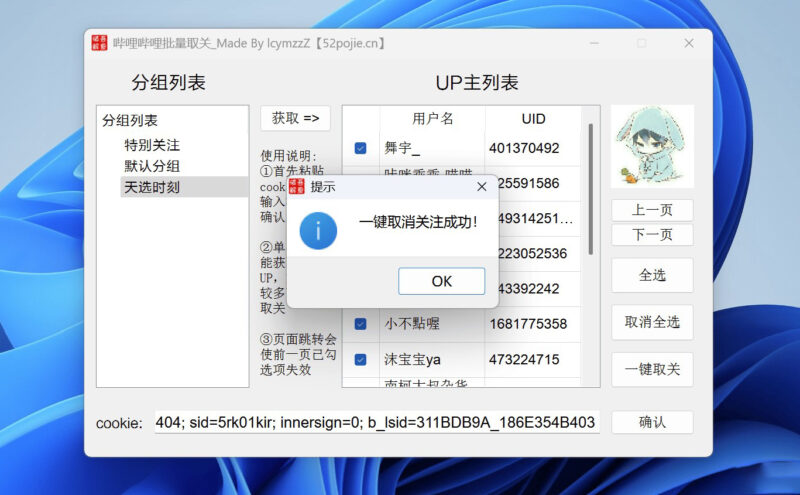The width and height of the screenshot is (800, 495).
Task: Click the 一键取关 button
Action: [652, 369]
